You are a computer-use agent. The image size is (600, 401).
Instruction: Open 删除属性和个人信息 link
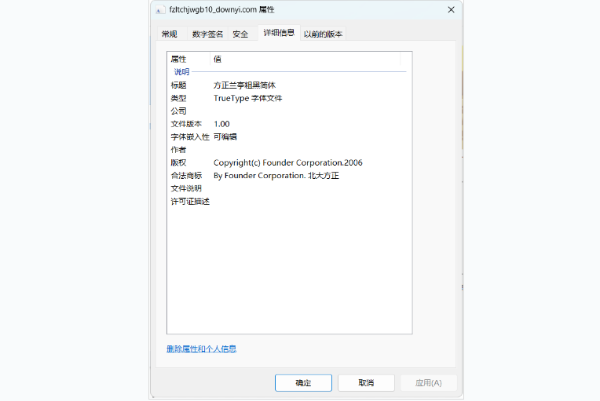pos(201,349)
